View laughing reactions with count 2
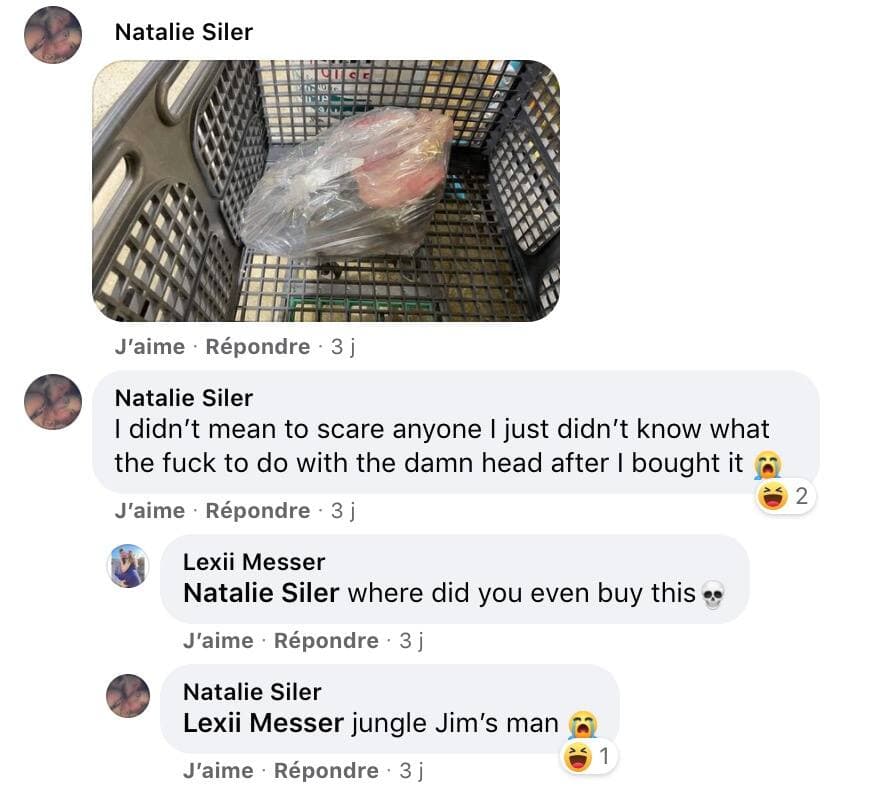 [x=785, y=497]
